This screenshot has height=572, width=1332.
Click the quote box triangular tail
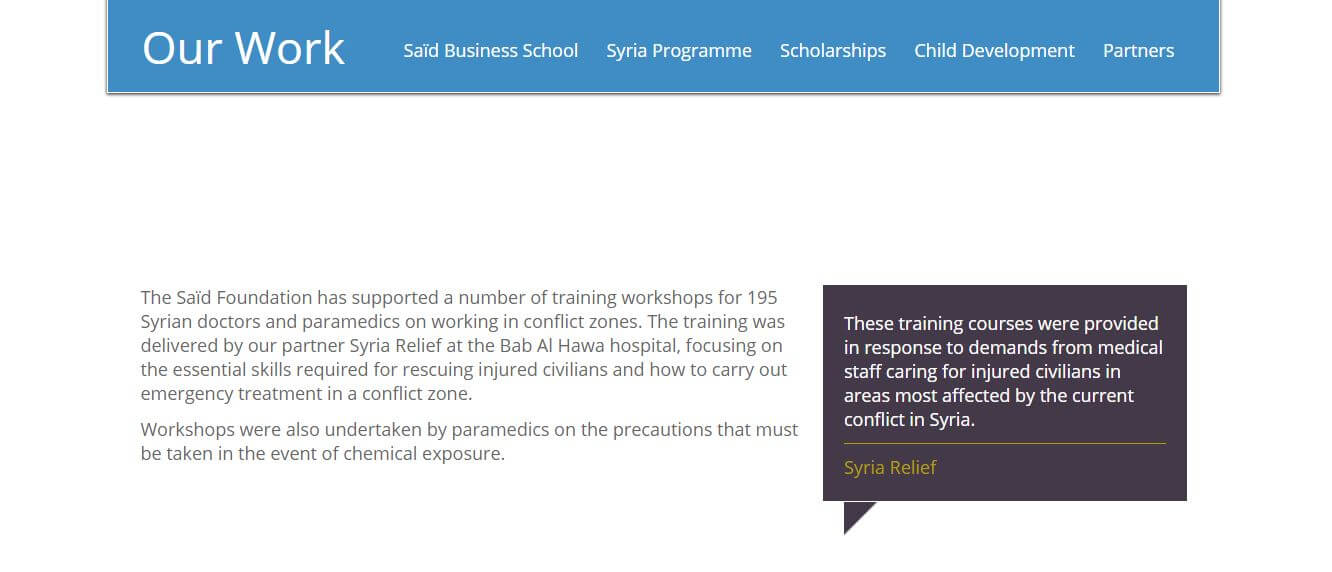(x=856, y=515)
